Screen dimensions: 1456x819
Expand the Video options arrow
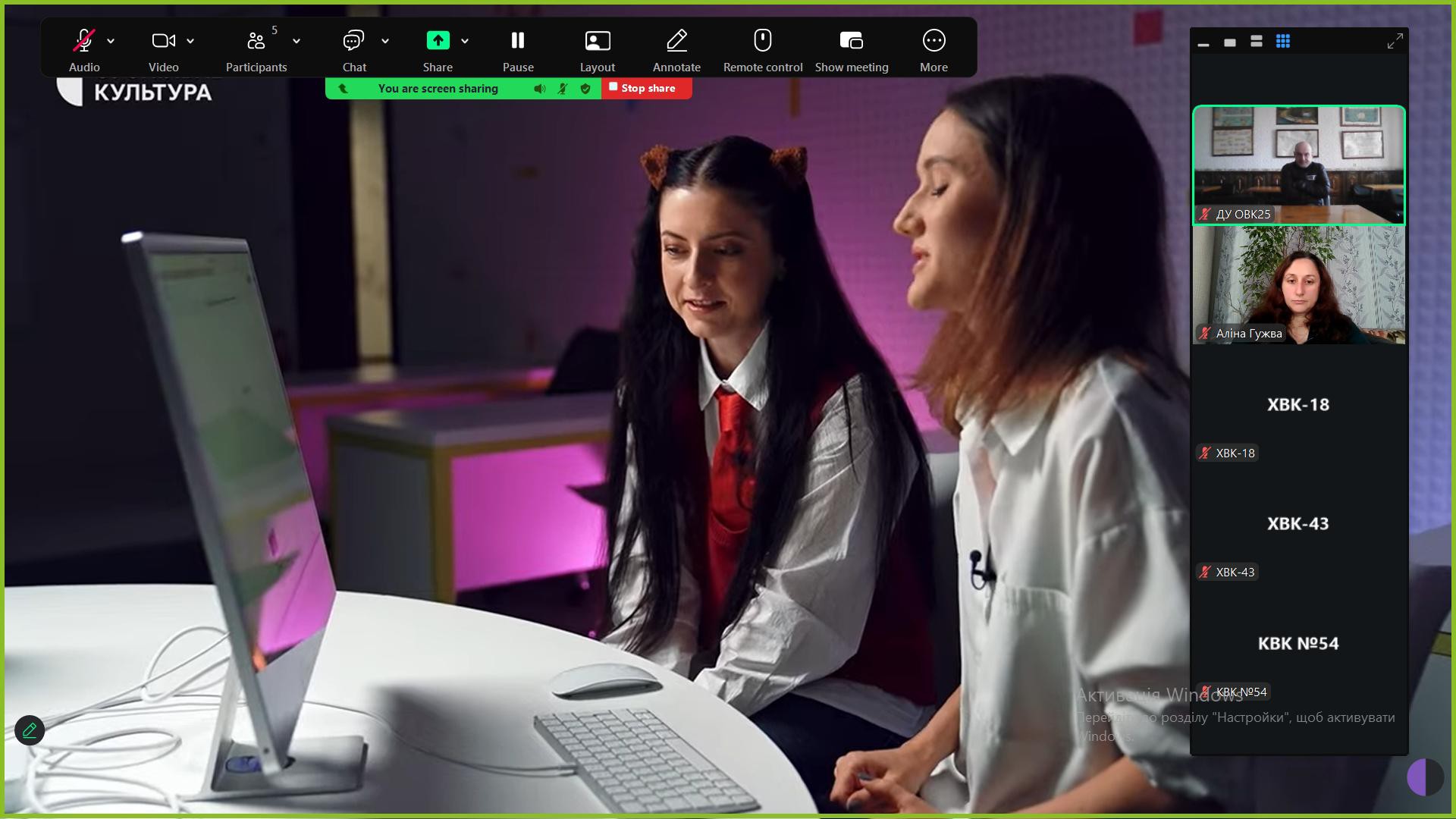click(x=190, y=41)
